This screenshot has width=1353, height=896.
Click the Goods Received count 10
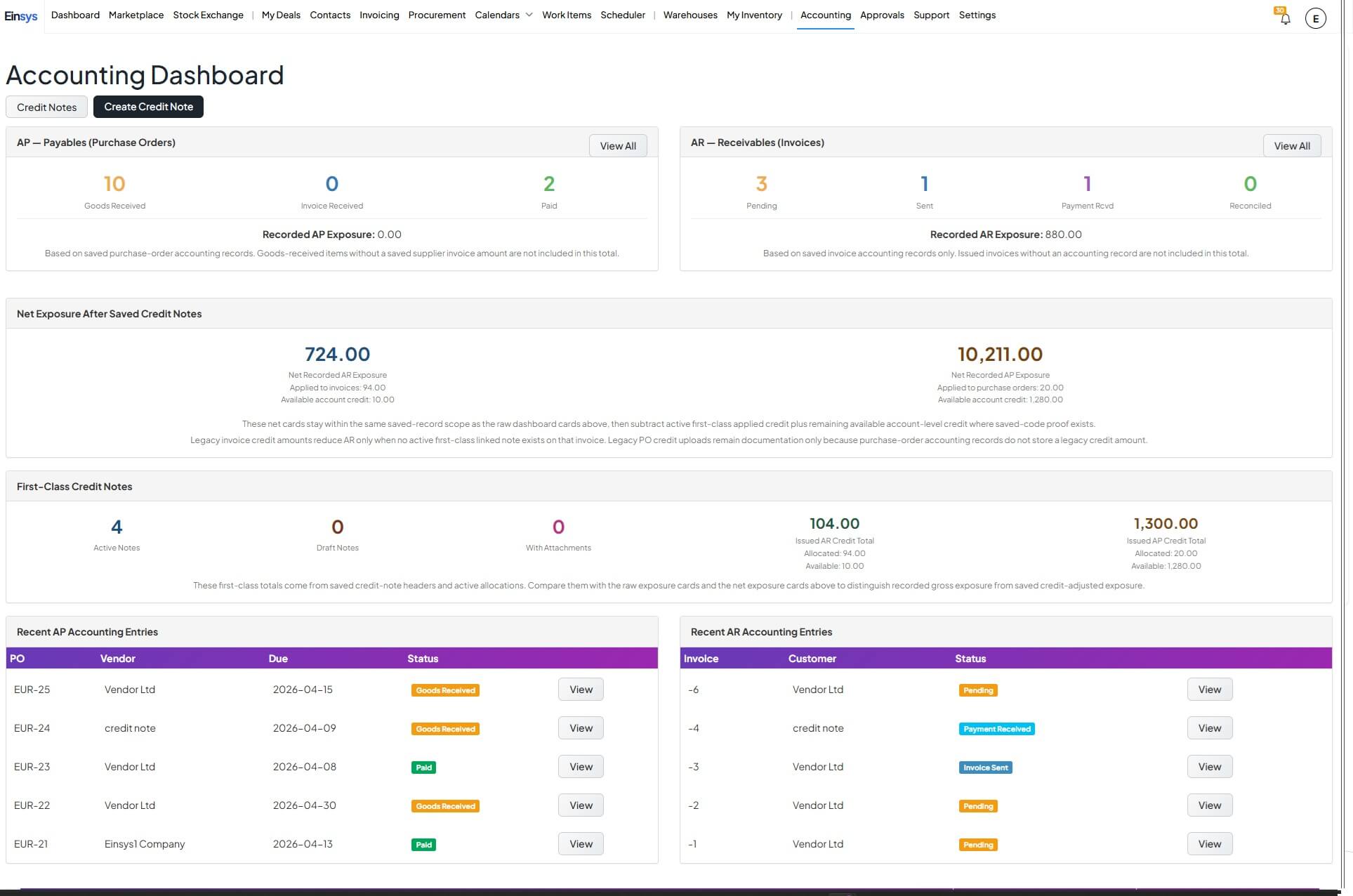click(x=114, y=184)
